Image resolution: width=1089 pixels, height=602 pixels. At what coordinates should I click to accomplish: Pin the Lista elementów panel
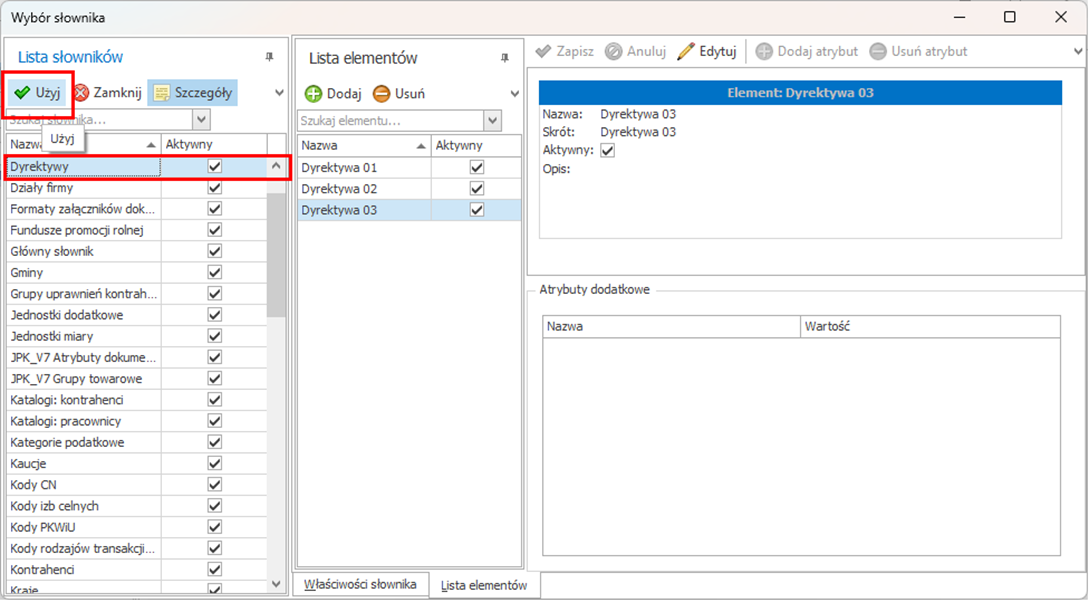tap(505, 58)
